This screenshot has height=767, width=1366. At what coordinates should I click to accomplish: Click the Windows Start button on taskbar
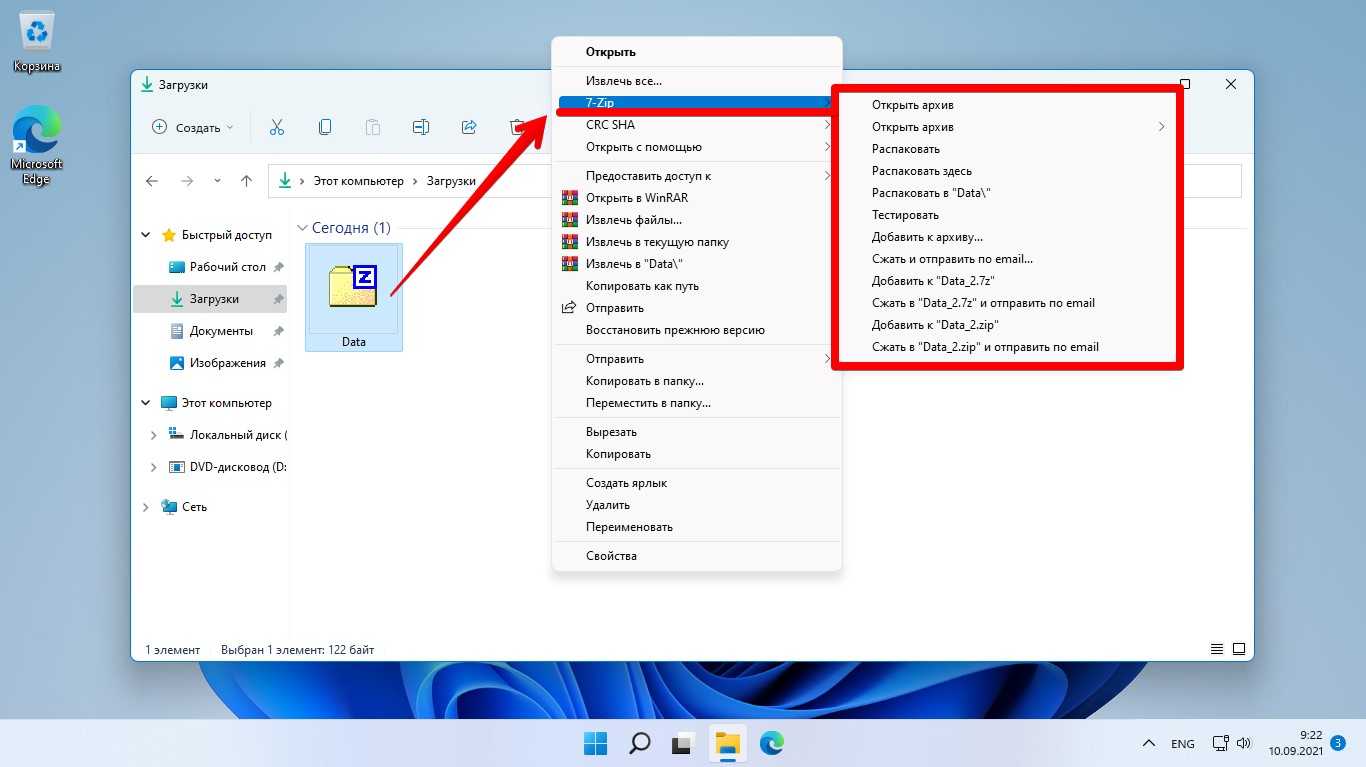click(595, 743)
